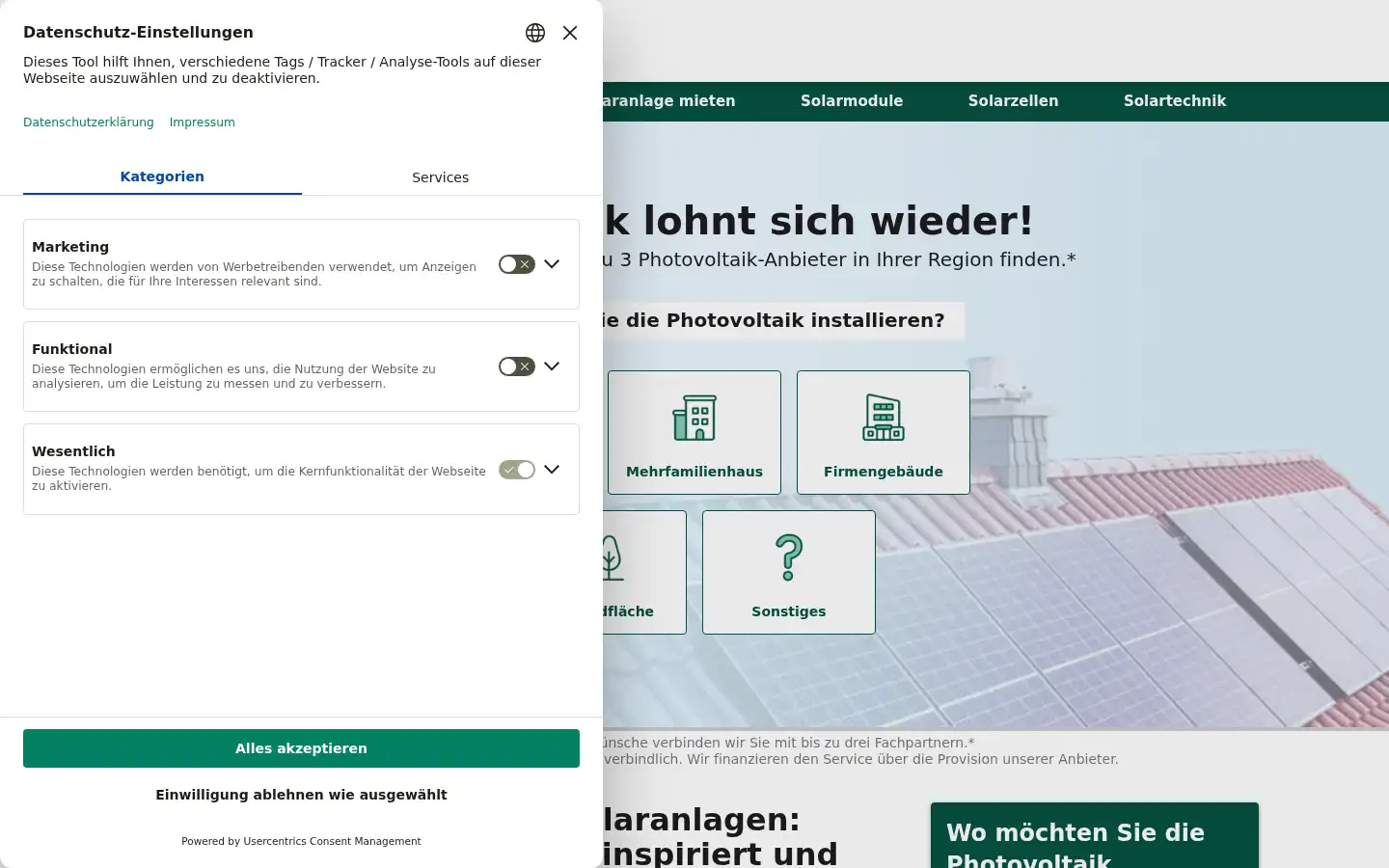Screen dimensions: 1389x868
Task: Click Einwilligung ablehnen wie ausgewählt
Action: 301,795
